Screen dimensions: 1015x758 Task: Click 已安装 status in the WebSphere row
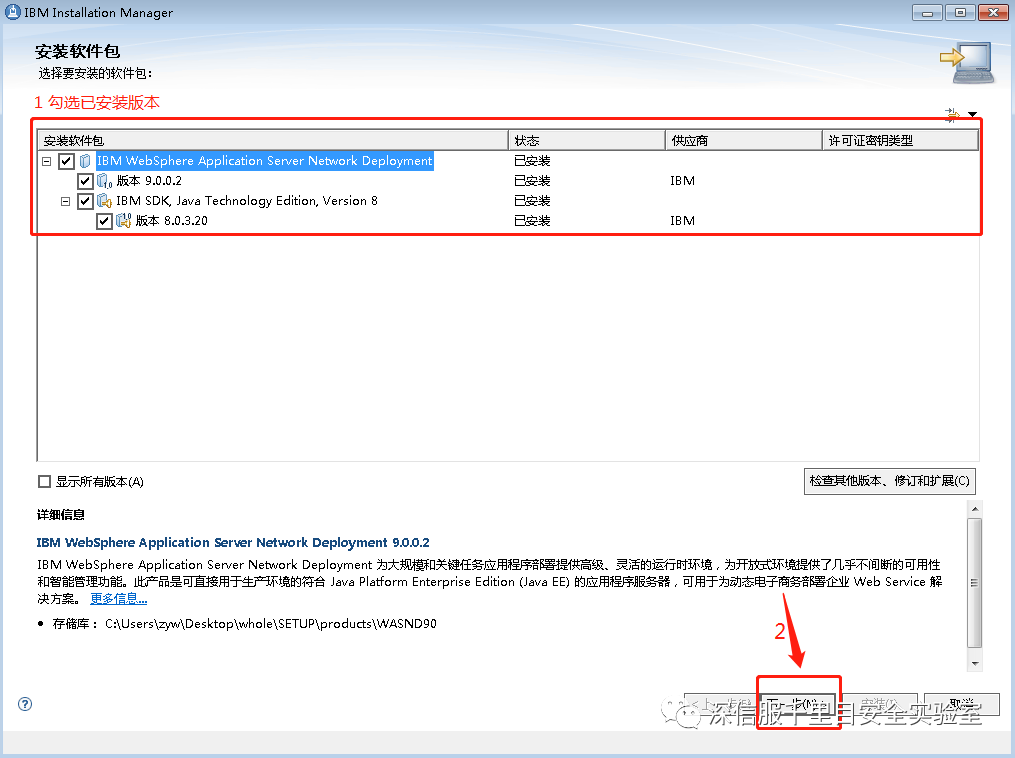(532, 161)
